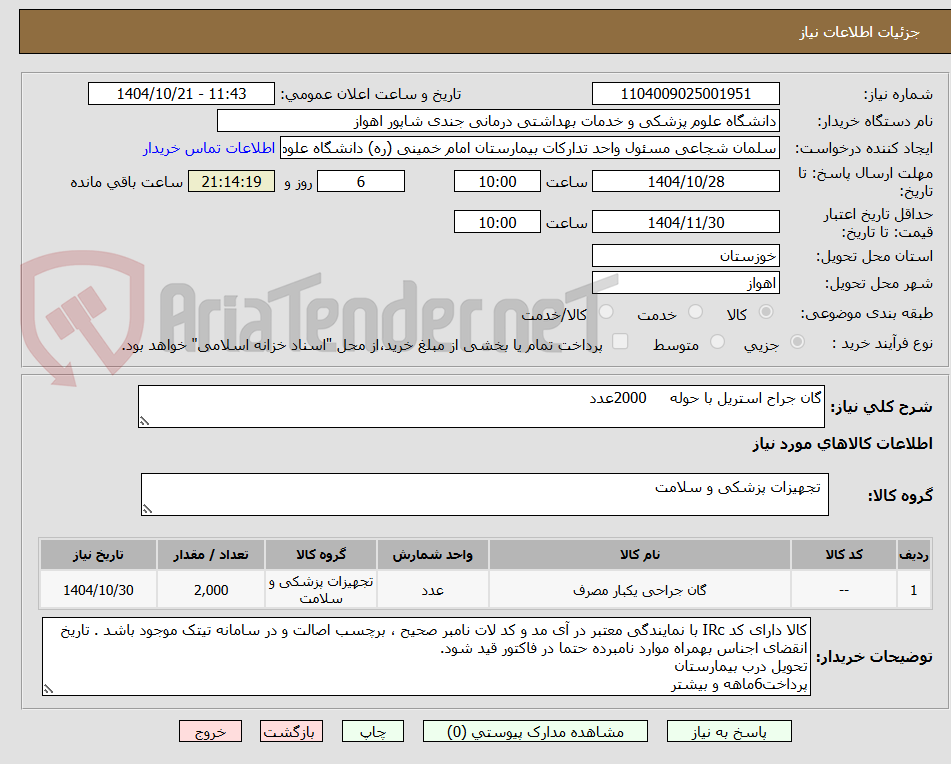Click the اطلاعات کالاهاي مورد نياز heading
951x764 pixels.
(x=842, y=444)
